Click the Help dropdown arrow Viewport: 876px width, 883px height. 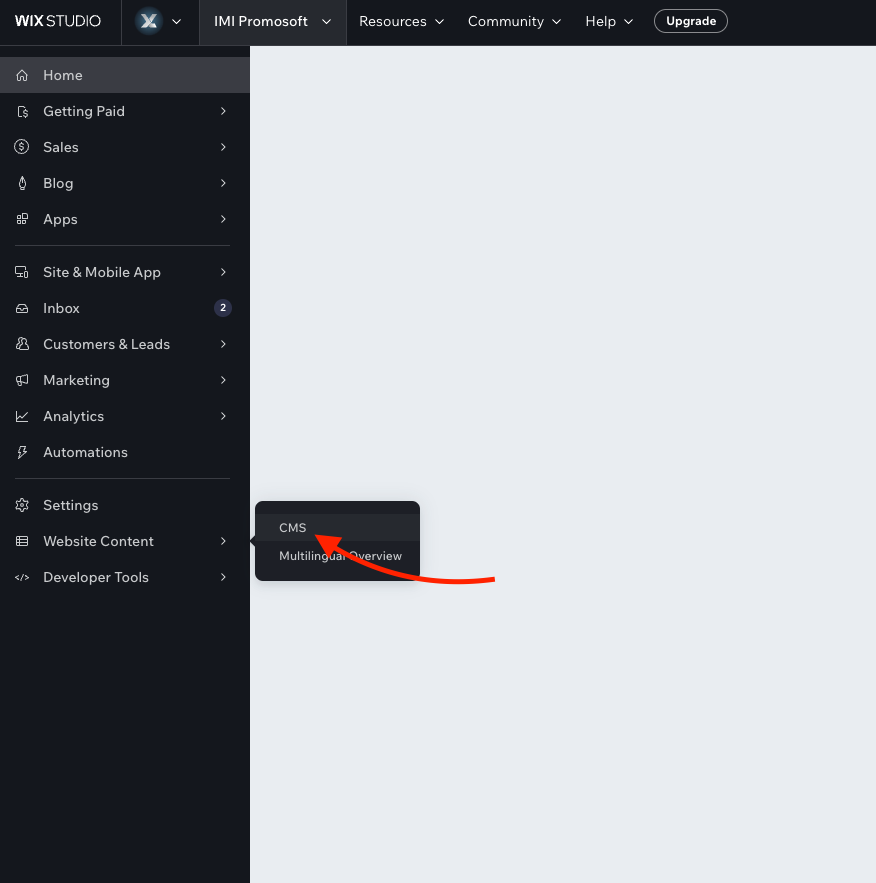(x=629, y=22)
